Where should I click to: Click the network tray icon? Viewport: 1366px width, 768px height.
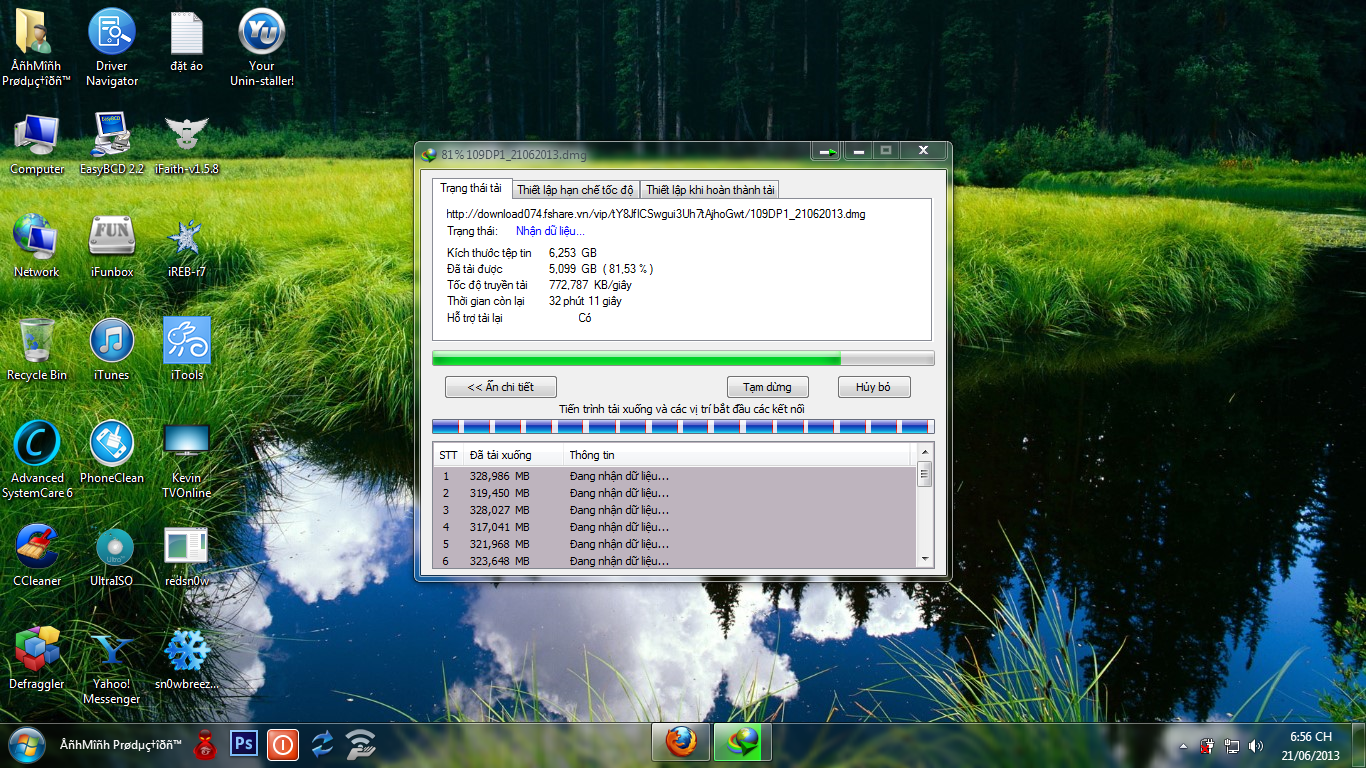(1231, 746)
